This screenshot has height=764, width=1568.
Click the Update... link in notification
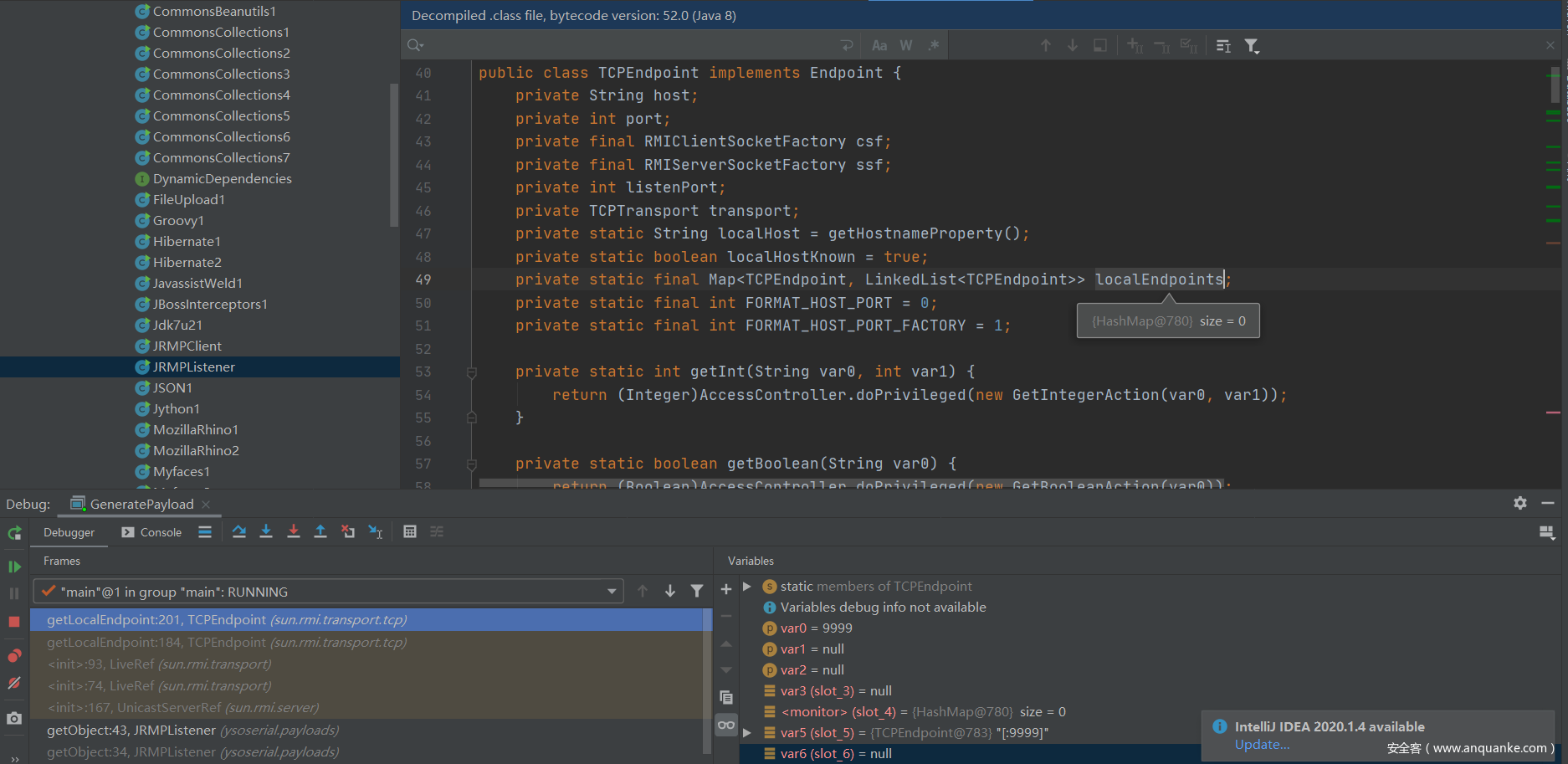pyautogui.click(x=1262, y=745)
